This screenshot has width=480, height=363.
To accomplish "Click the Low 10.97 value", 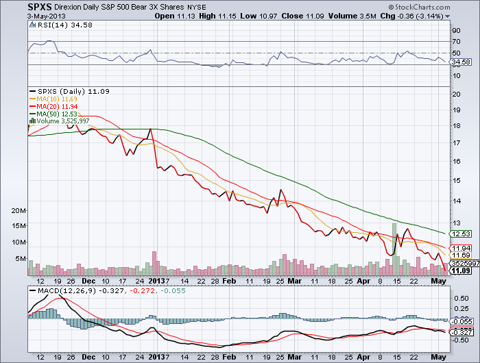I will coord(259,16).
